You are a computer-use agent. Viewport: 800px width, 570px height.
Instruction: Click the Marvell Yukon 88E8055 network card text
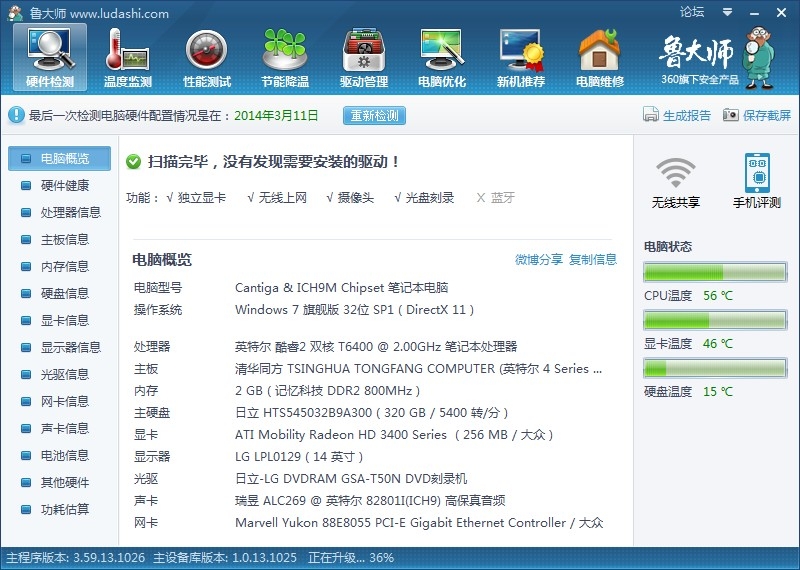pyautogui.click(x=419, y=523)
